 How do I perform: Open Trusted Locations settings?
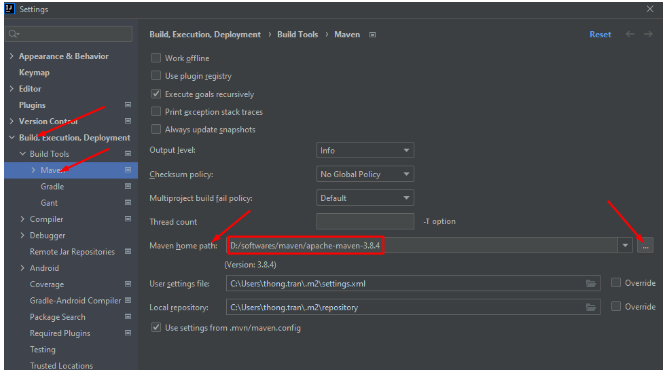tap(61, 365)
